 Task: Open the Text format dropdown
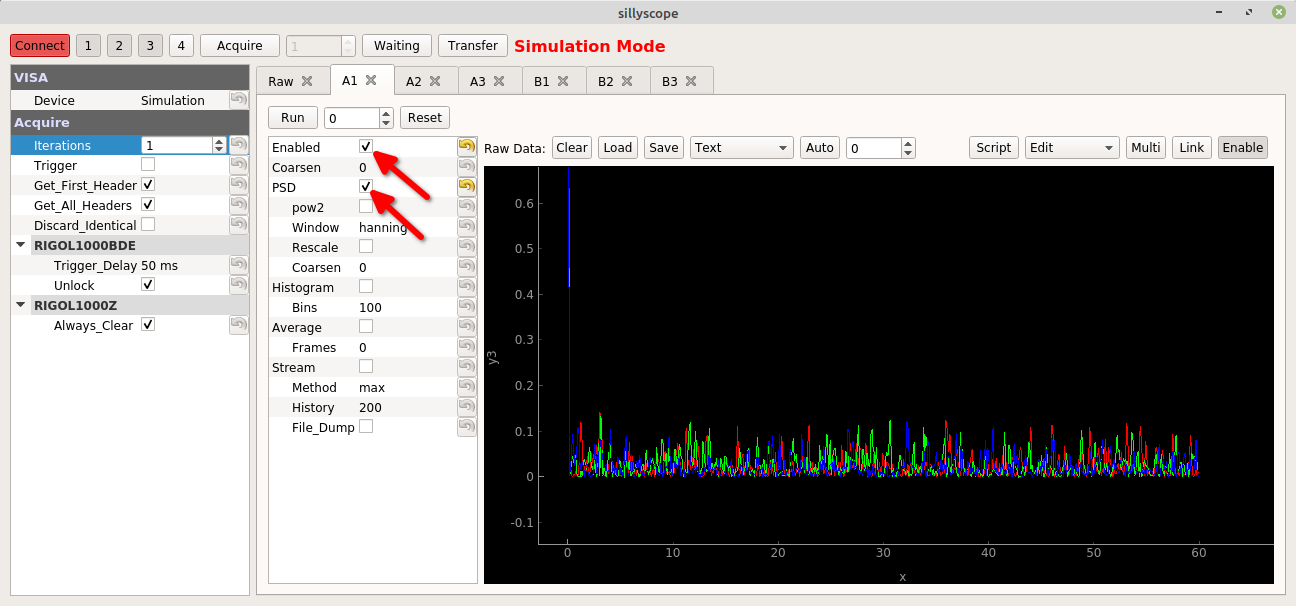click(742, 147)
